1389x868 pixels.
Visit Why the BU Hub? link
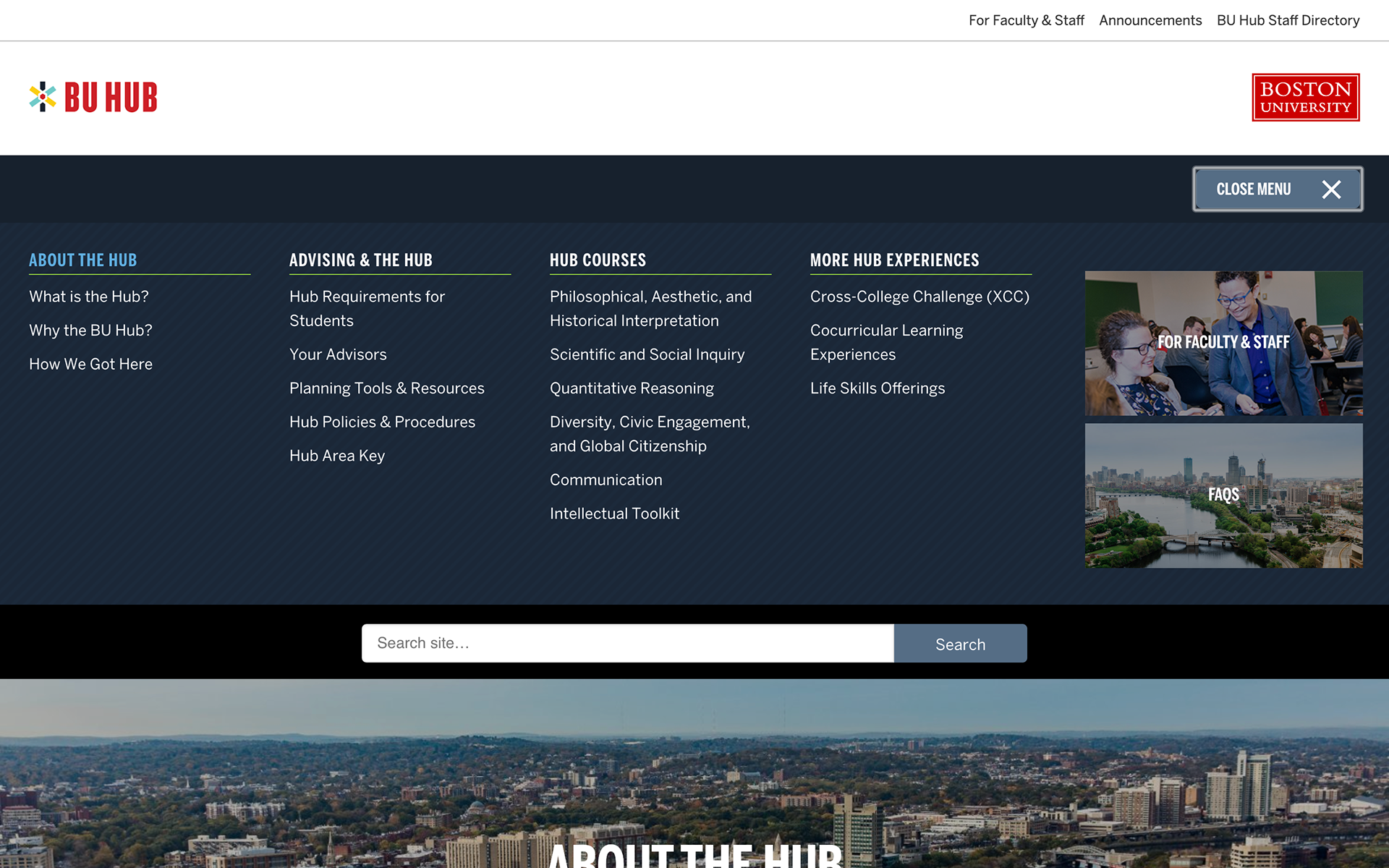[90, 331]
